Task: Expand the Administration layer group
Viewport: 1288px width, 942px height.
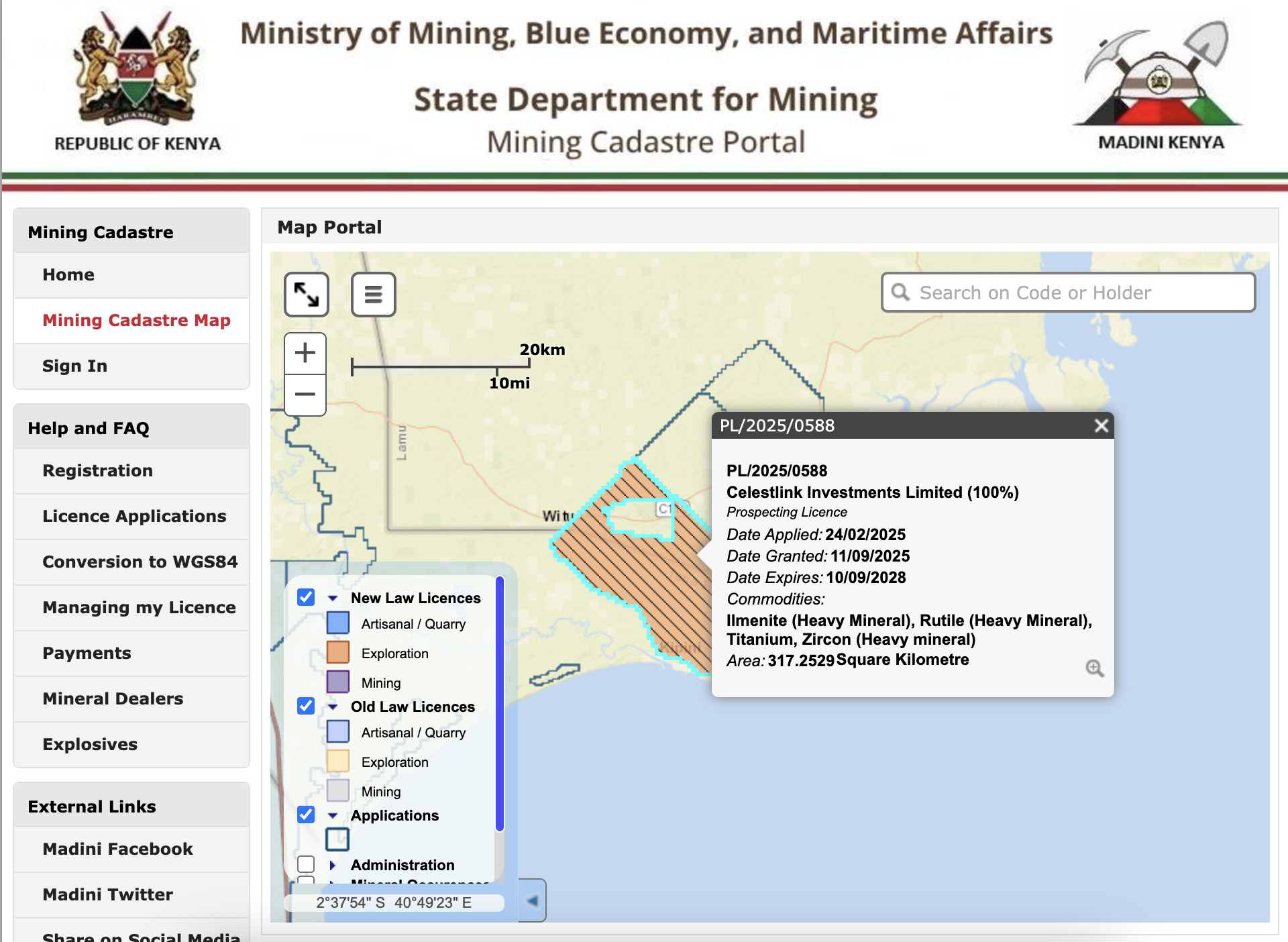Action: tap(333, 865)
